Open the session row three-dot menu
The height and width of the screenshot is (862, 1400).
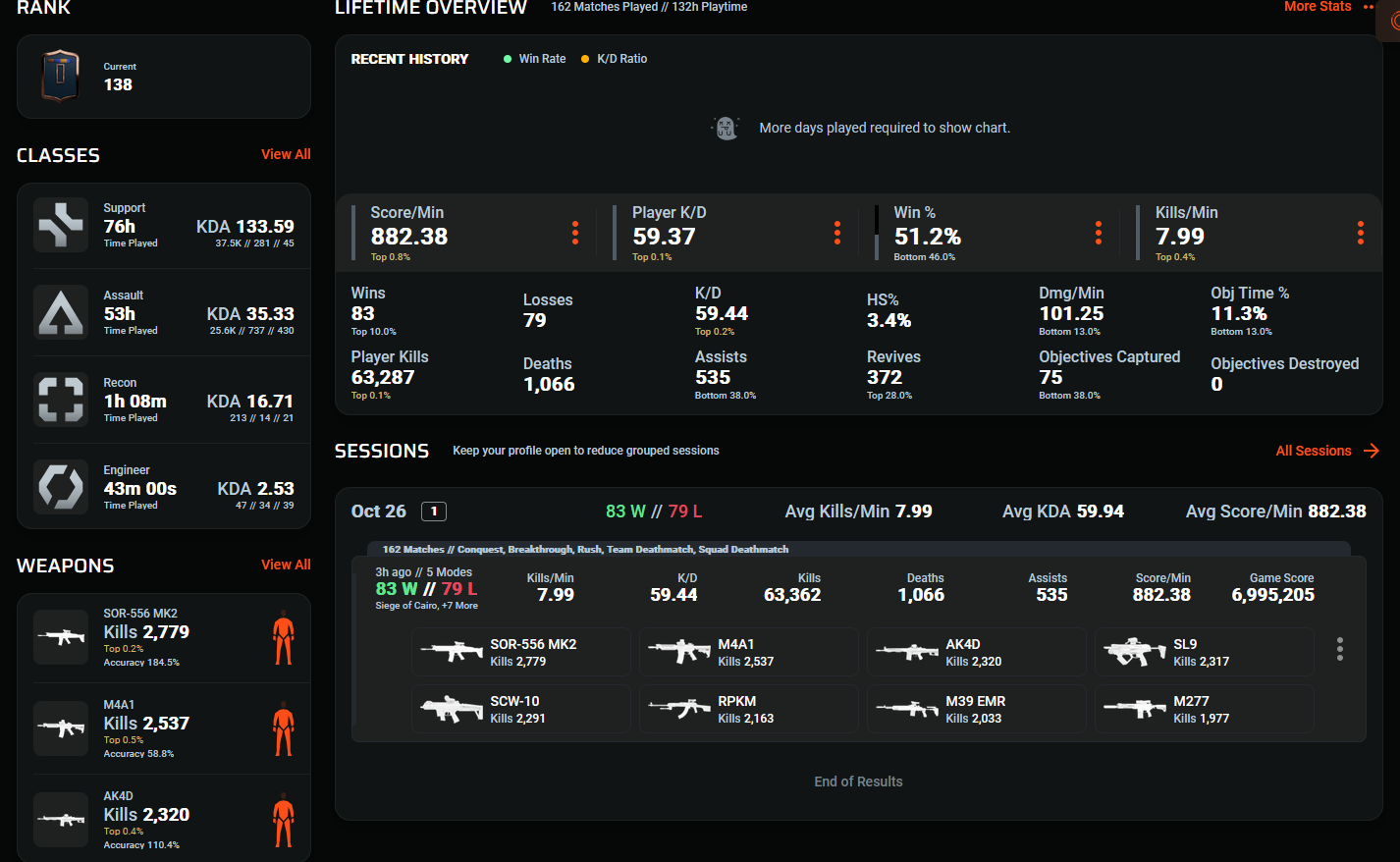tap(1339, 649)
